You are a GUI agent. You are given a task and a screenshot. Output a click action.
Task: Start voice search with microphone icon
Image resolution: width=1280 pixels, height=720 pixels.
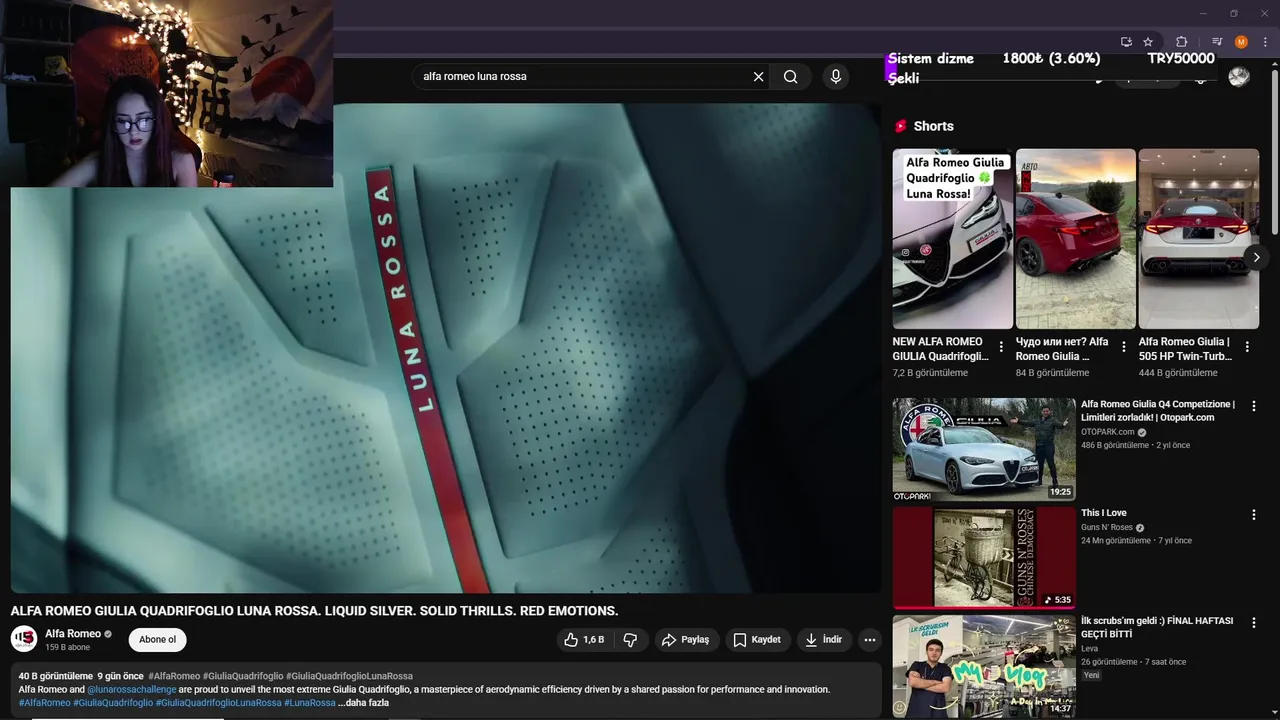(836, 76)
